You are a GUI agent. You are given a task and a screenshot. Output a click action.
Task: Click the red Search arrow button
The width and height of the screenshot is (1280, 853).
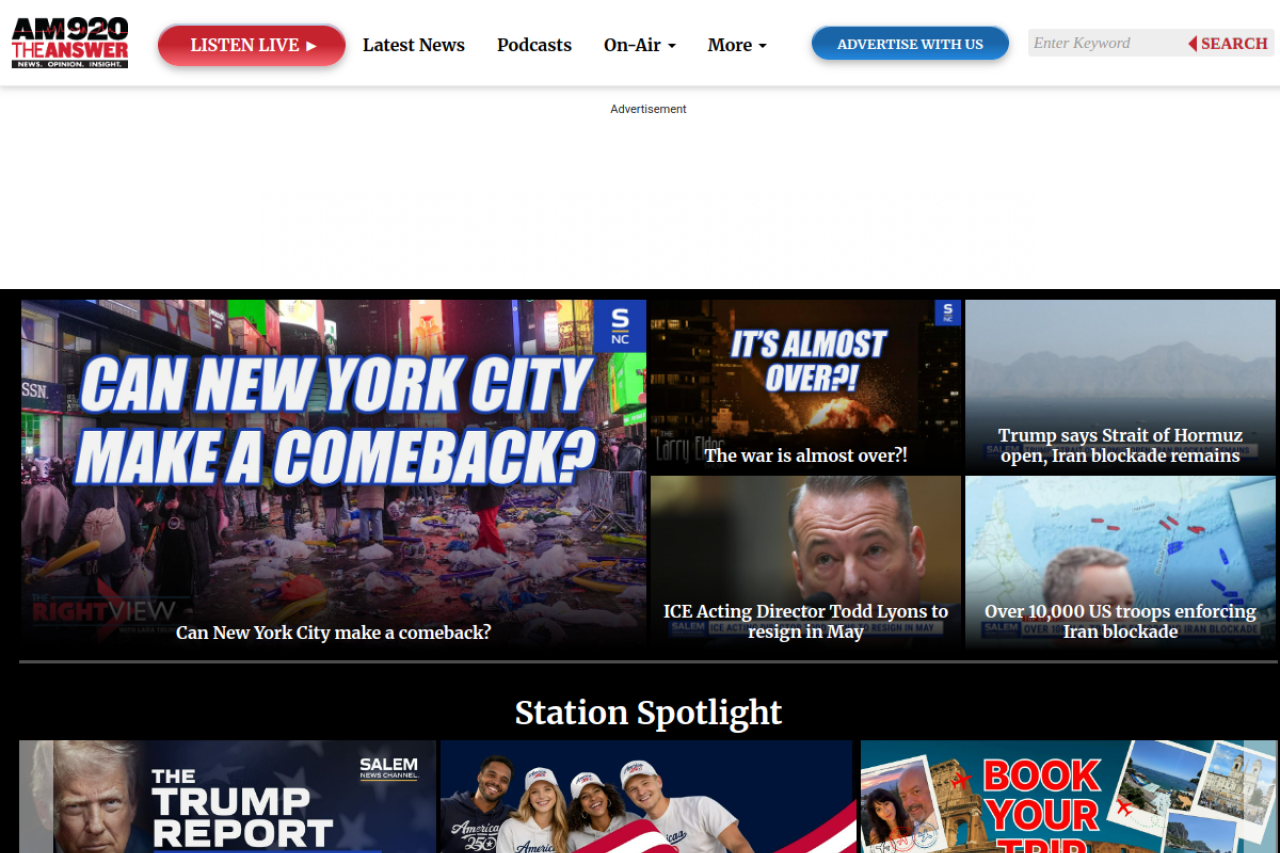click(x=1228, y=43)
